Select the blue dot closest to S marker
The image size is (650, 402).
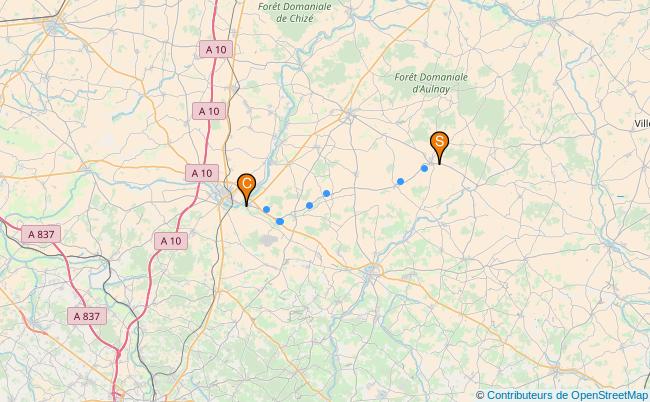point(424,168)
